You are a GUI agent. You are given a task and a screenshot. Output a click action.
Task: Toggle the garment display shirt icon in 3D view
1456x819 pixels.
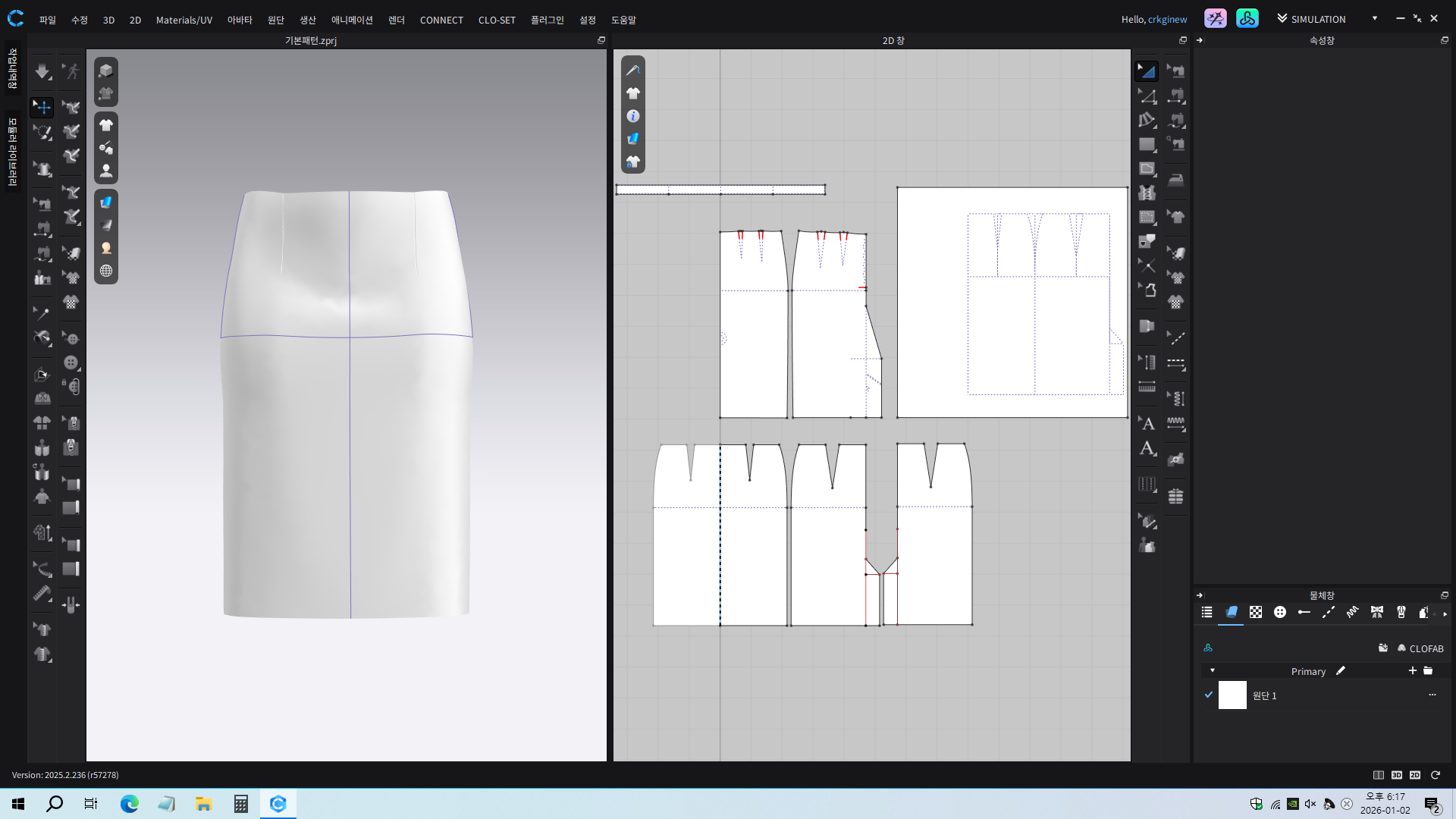106,125
